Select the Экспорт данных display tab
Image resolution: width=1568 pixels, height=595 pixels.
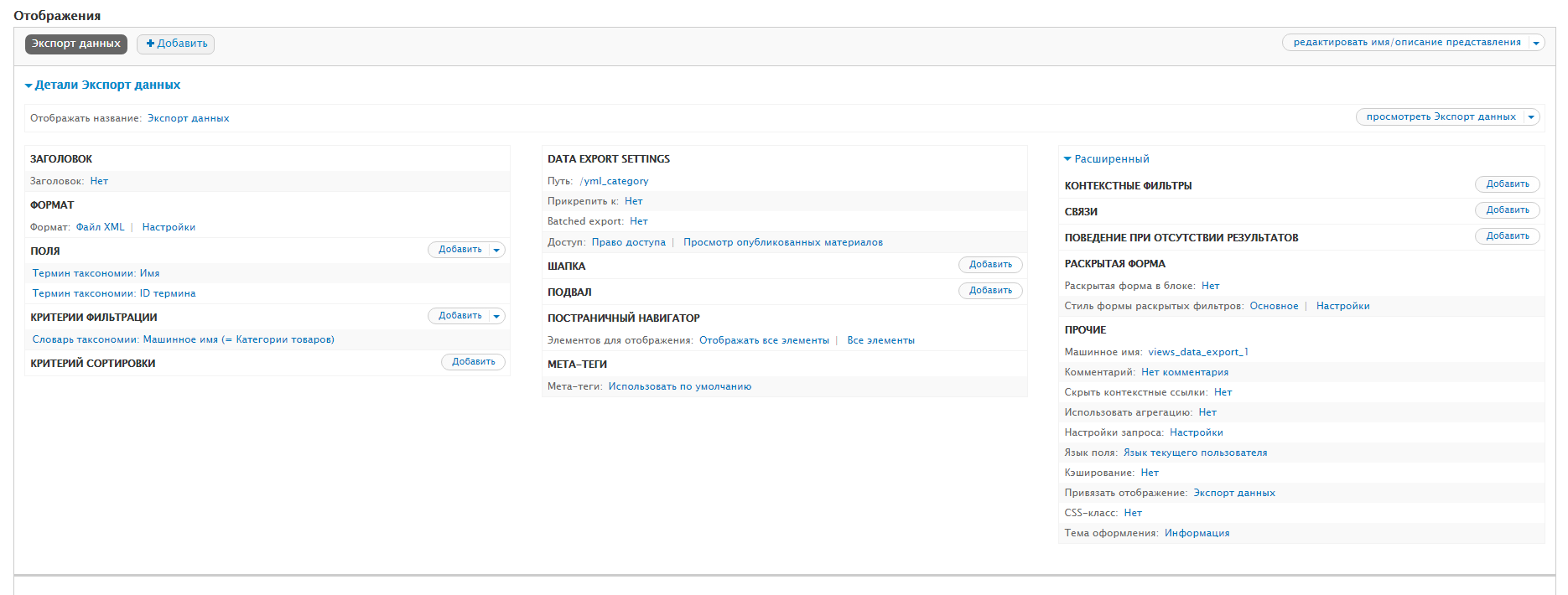pyautogui.click(x=76, y=44)
